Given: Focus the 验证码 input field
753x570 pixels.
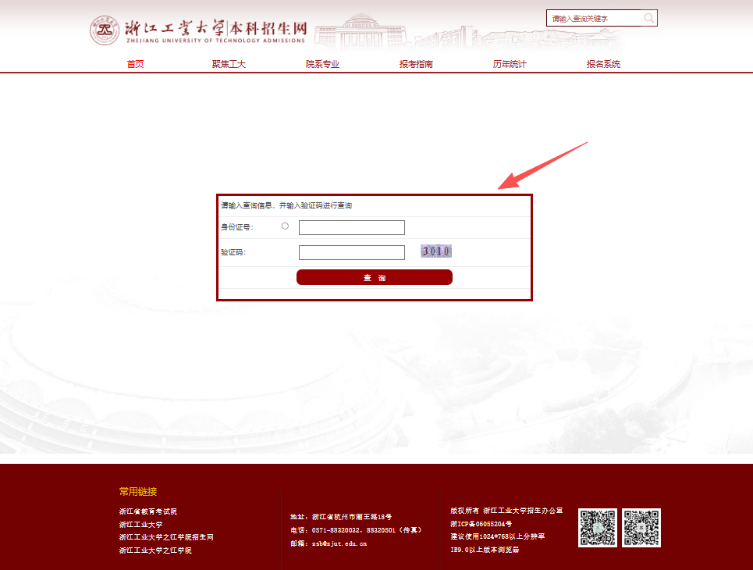Looking at the screenshot, I should [x=352, y=252].
